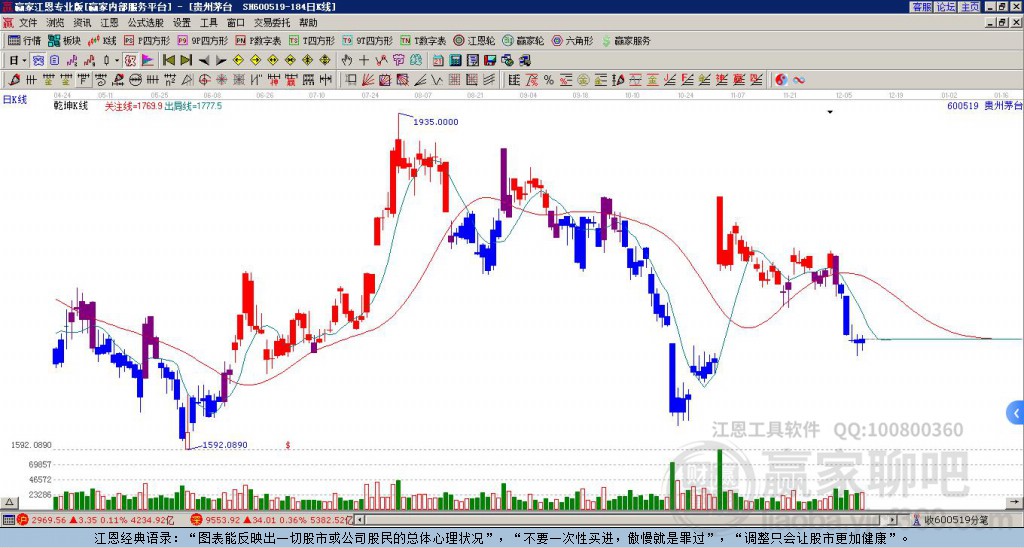Select the red pencil drawing tool

point(14,80)
